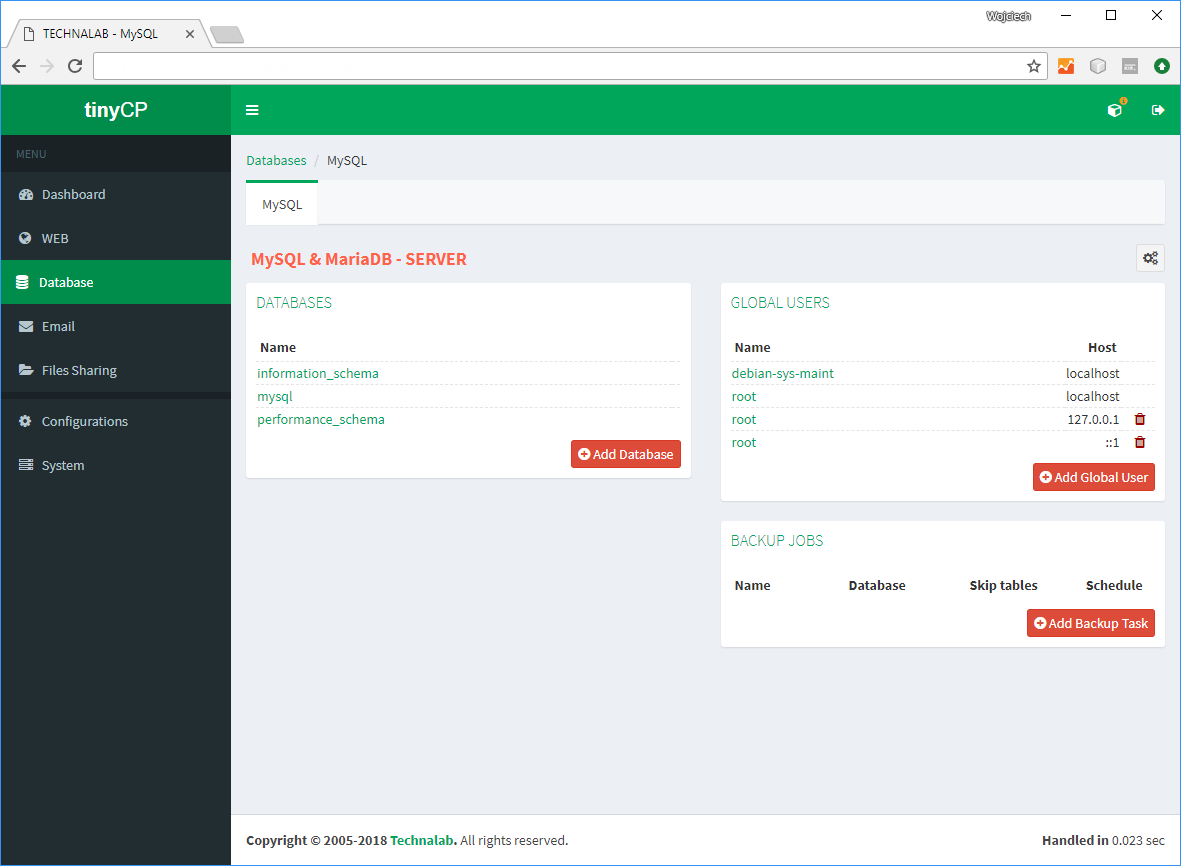Reload the page with the refresh icon
This screenshot has width=1181, height=866.
click(x=75, y=66)
